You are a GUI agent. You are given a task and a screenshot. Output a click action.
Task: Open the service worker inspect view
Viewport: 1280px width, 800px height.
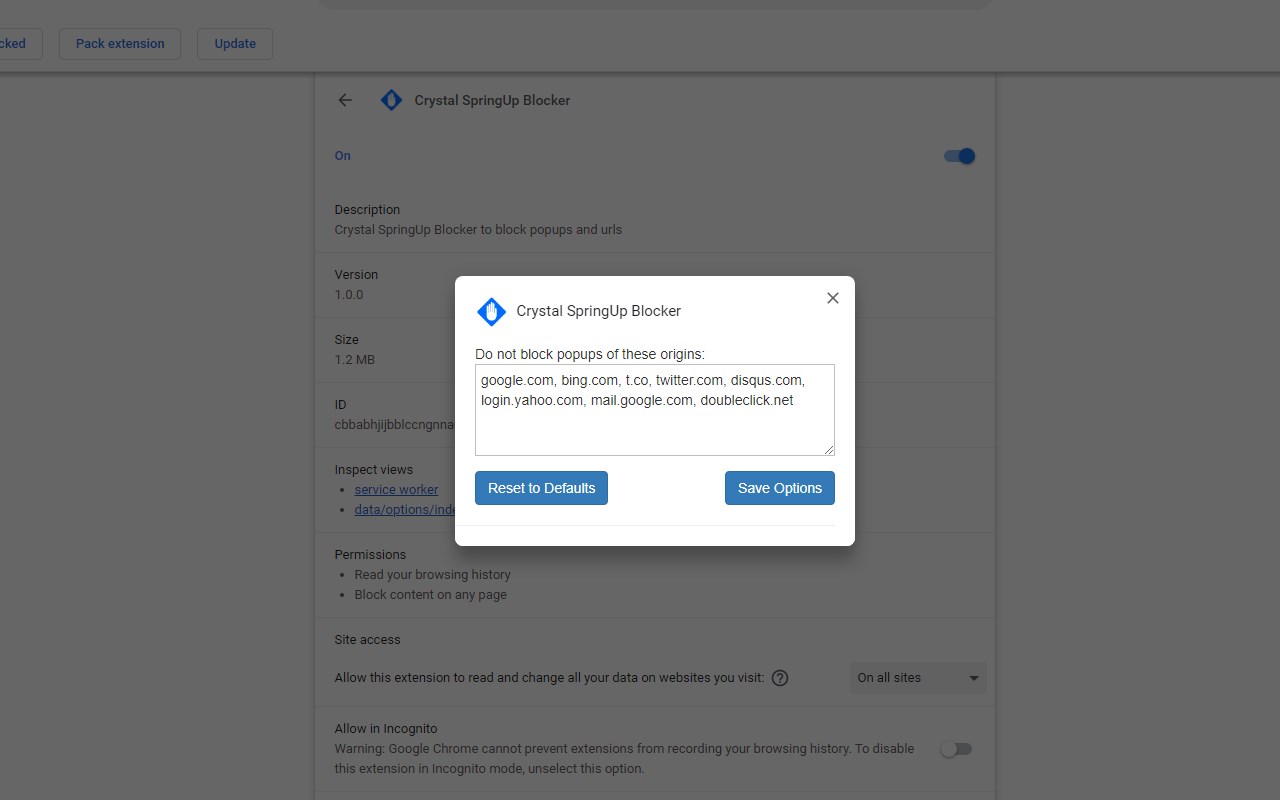click(x=396, y=489)
